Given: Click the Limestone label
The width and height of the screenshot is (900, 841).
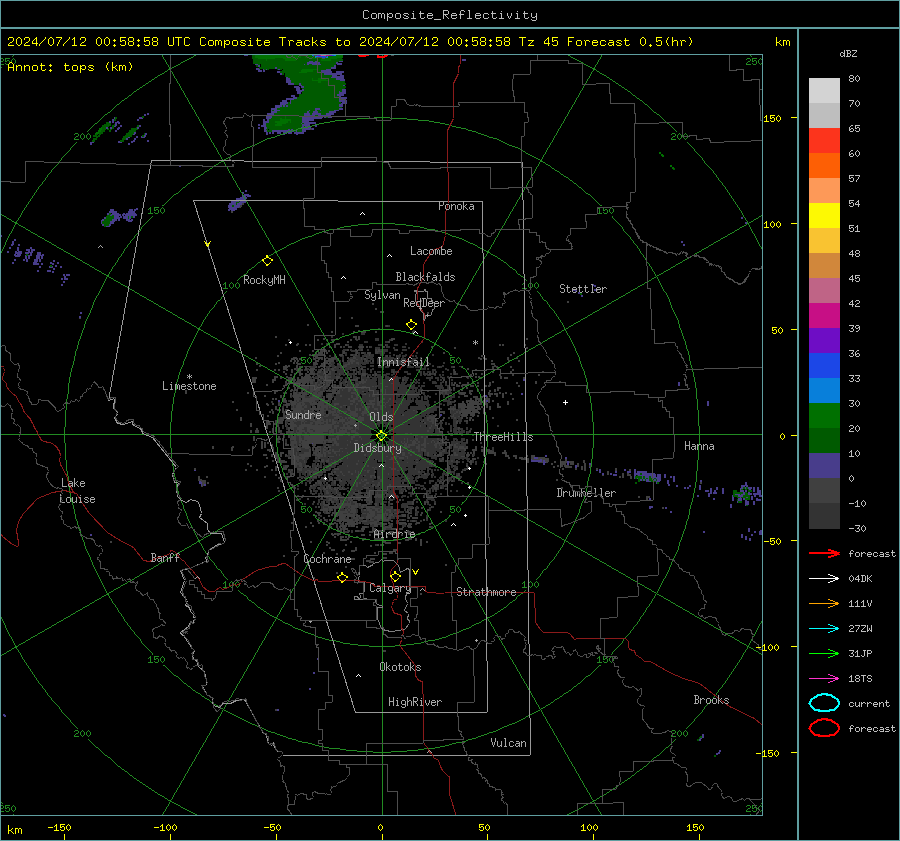Looking at the screenshot, I should click(x=189, y=386).
